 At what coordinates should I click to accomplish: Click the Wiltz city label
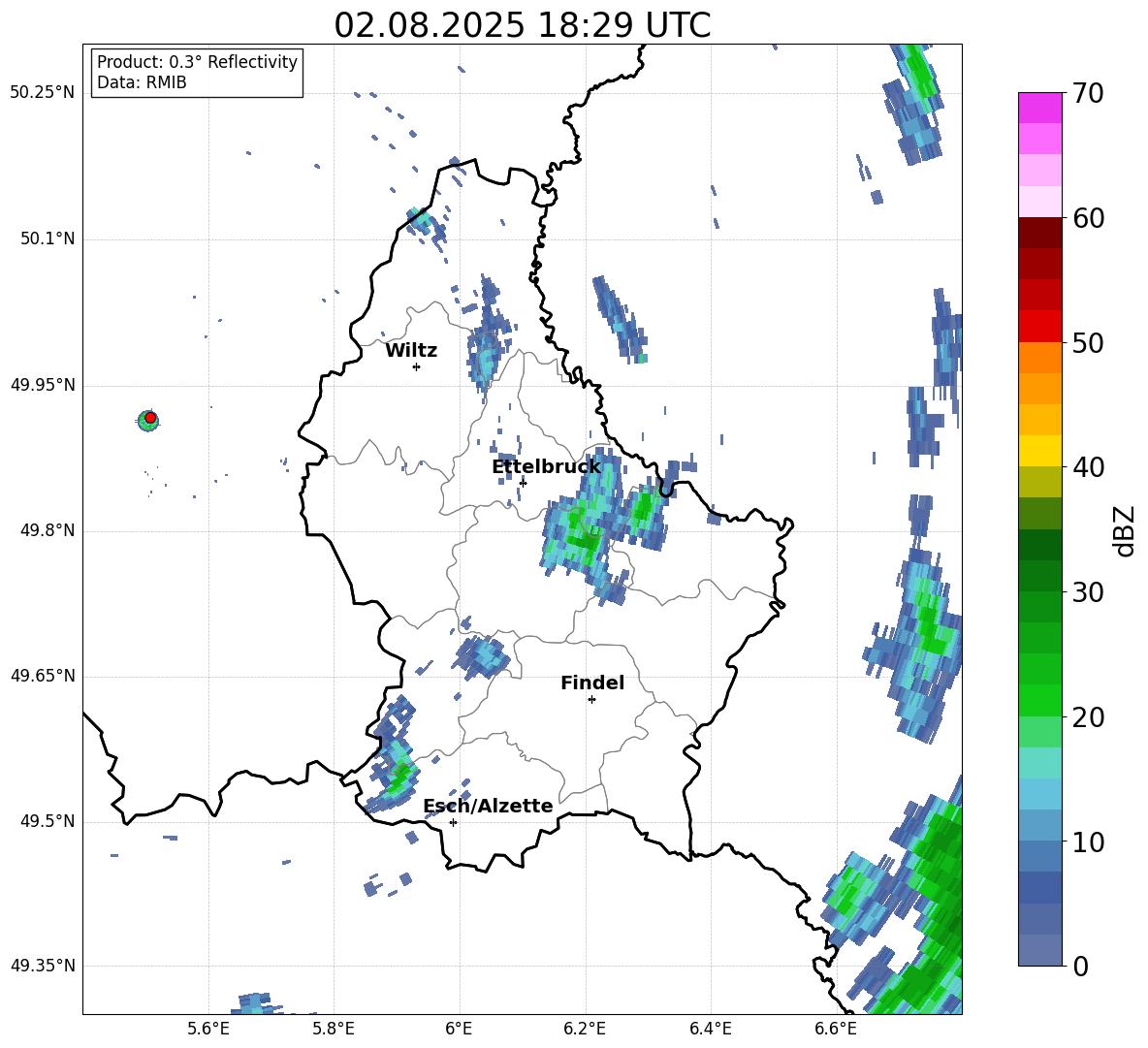pyautogui.click(x=411, y=351)
